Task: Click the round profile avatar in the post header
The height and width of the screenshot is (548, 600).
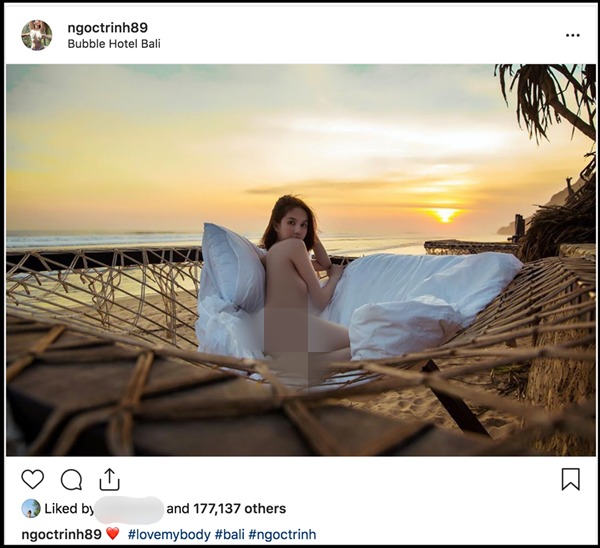Action: pos(37,35)
